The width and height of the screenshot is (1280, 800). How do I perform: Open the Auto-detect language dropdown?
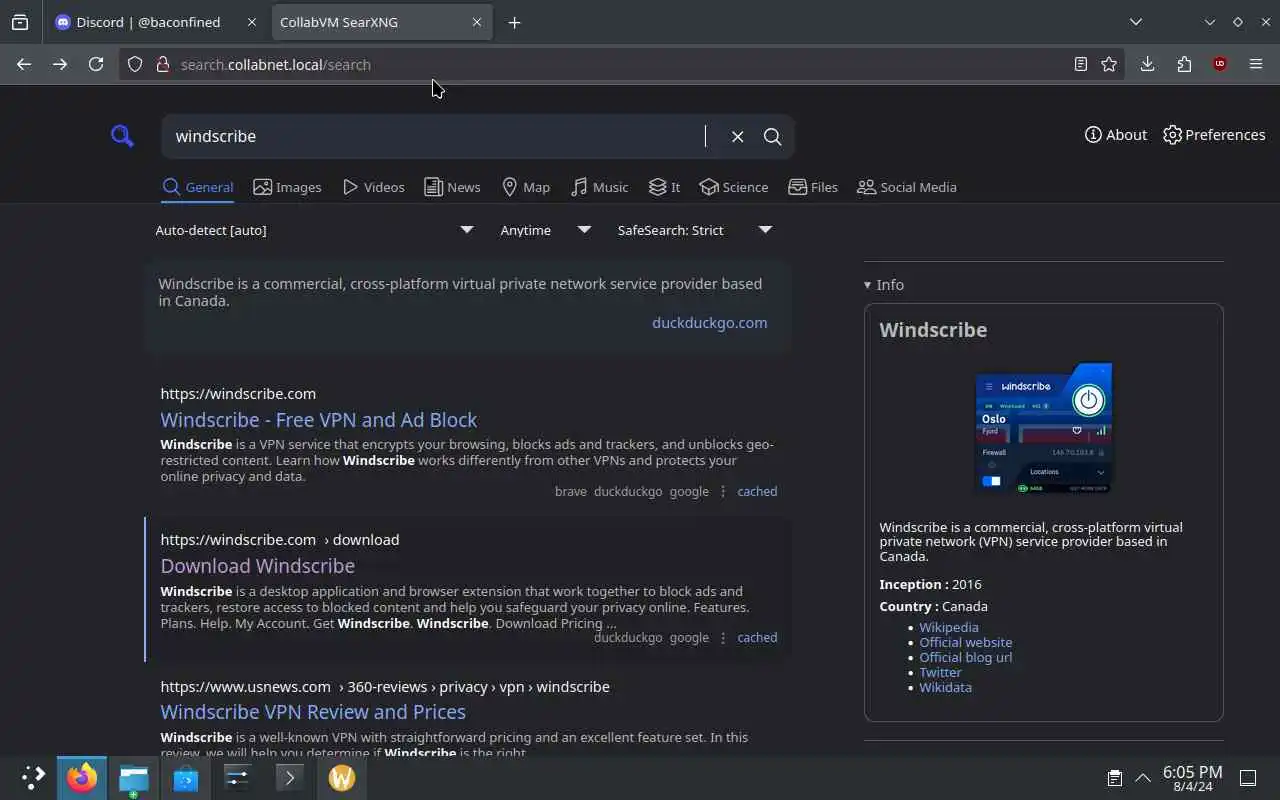coord(314,230)
